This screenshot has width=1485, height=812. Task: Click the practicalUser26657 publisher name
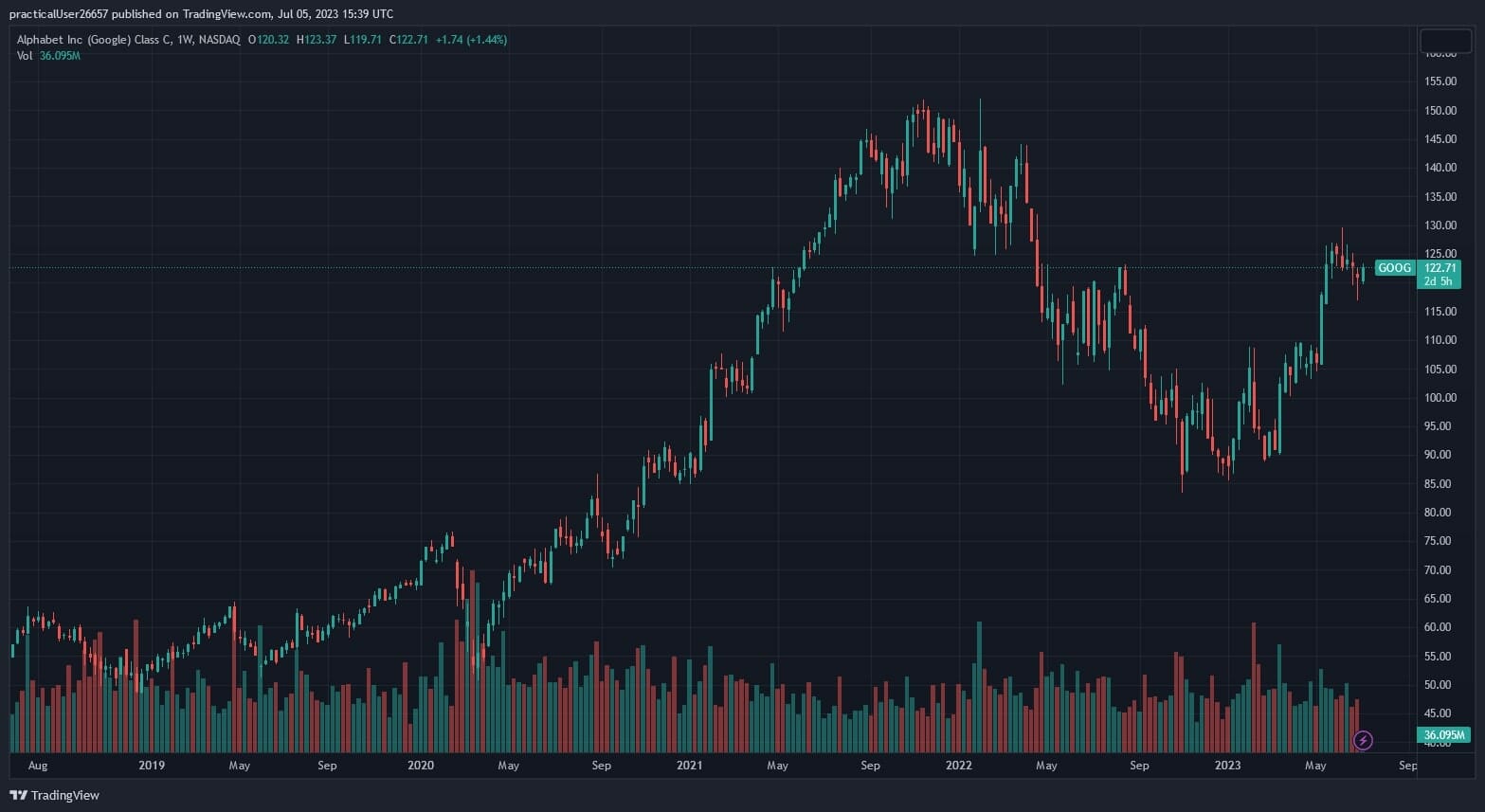pyautogui.click(x=60, y=14)
